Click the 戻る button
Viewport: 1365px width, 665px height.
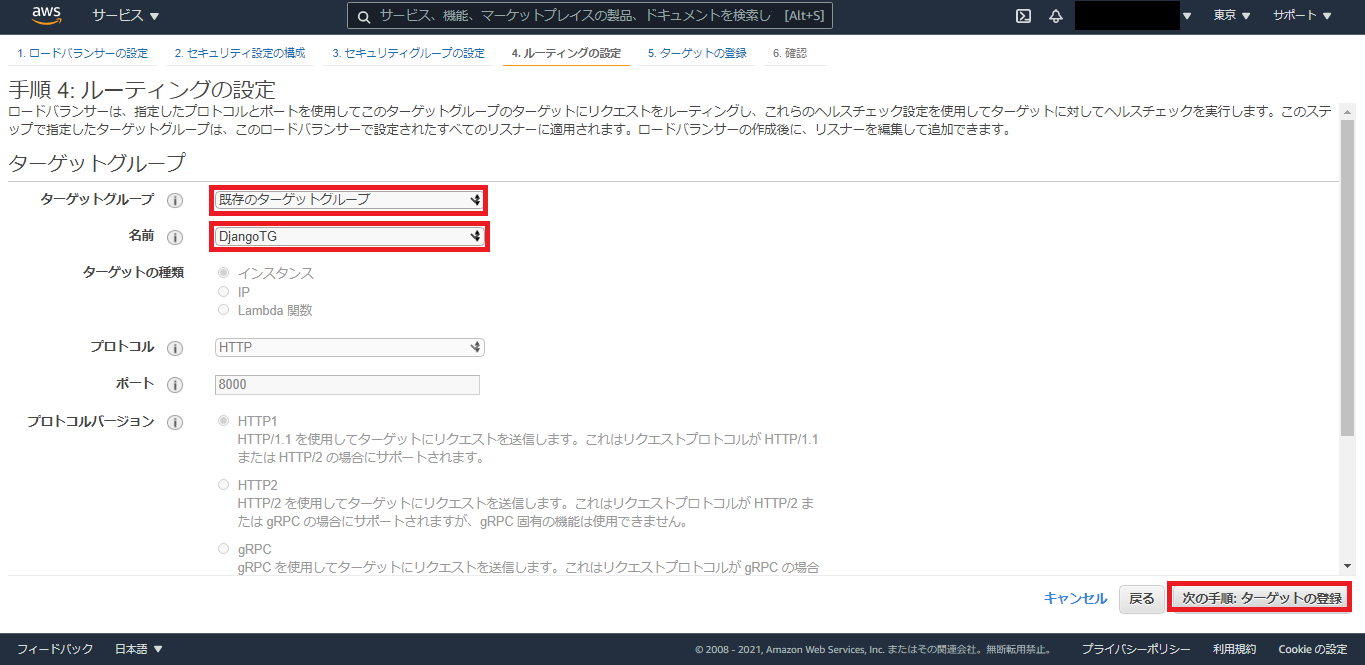(1141, 598)
